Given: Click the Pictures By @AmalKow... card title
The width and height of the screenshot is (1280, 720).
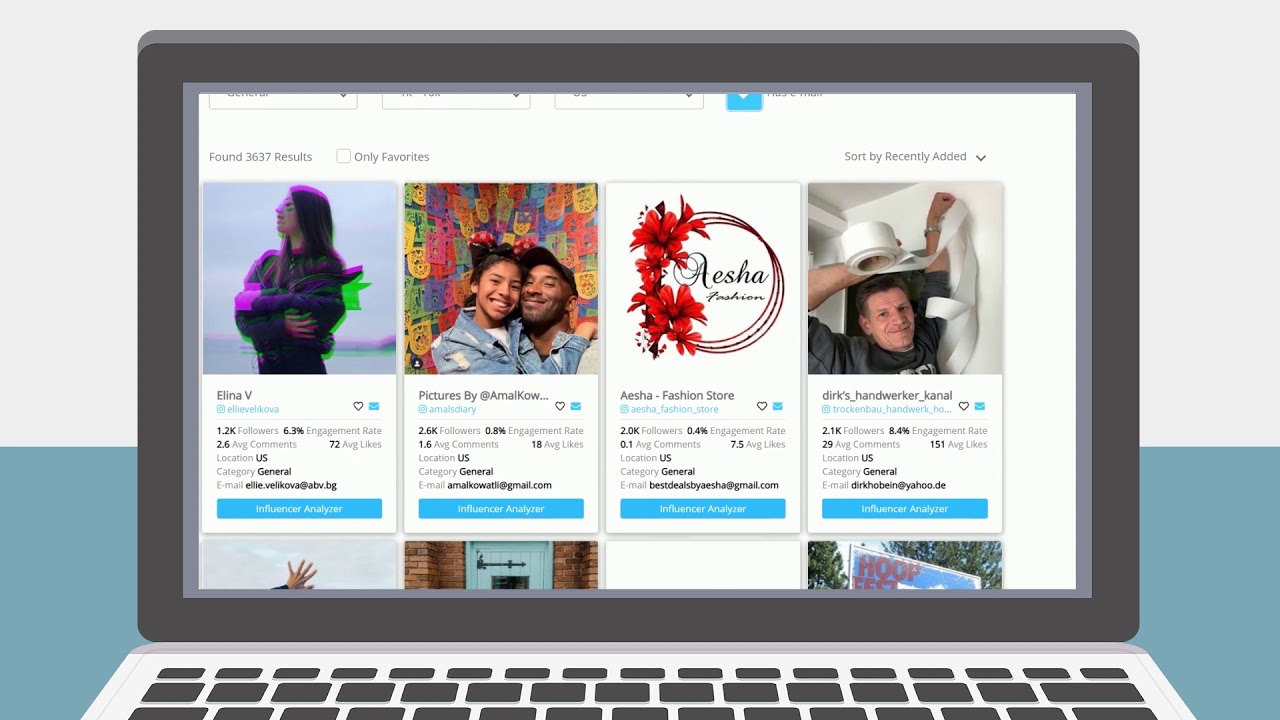Looking at the screenshot, I should 483,395.
